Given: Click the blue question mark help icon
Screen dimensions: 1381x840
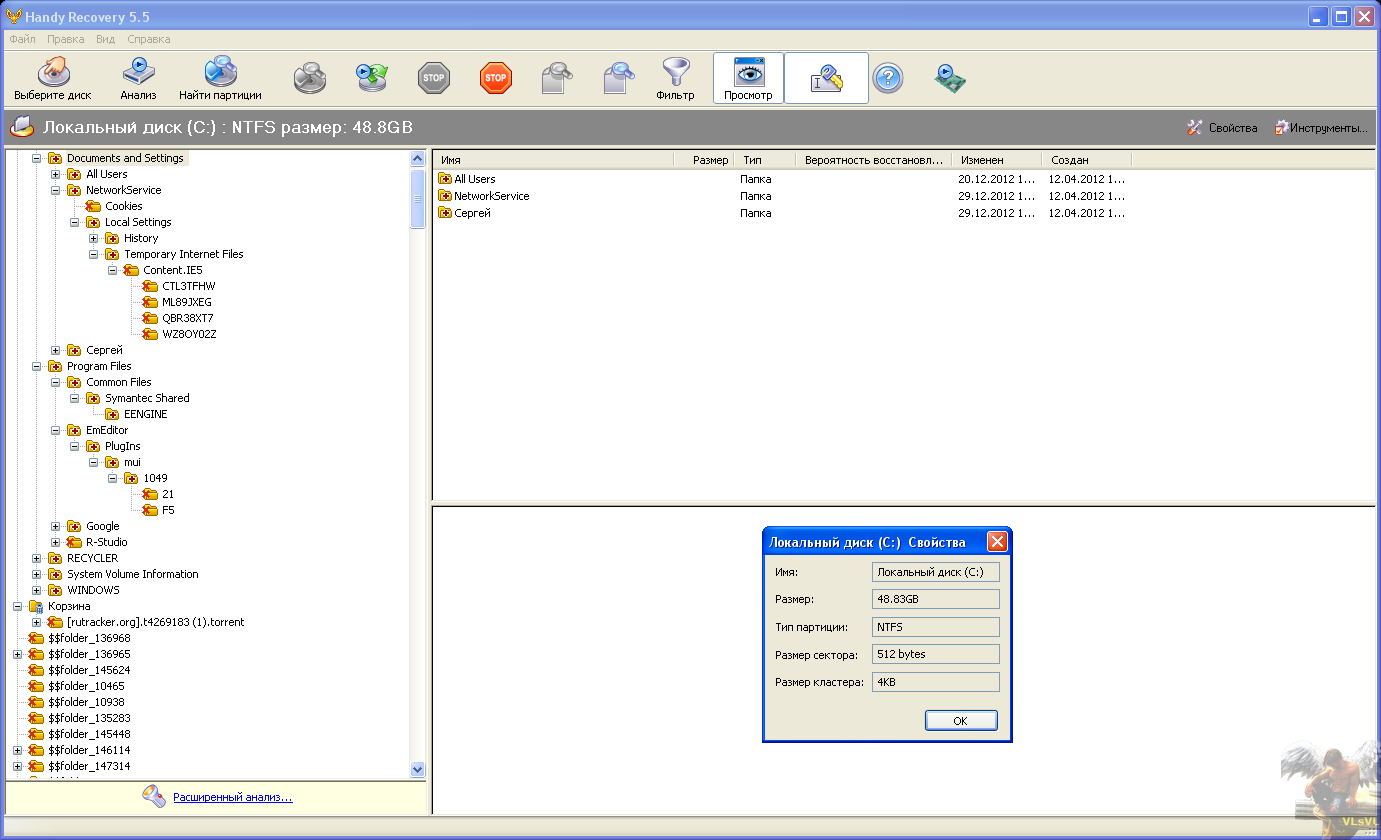Looking at the screenshot, I should tap(887, 78).
